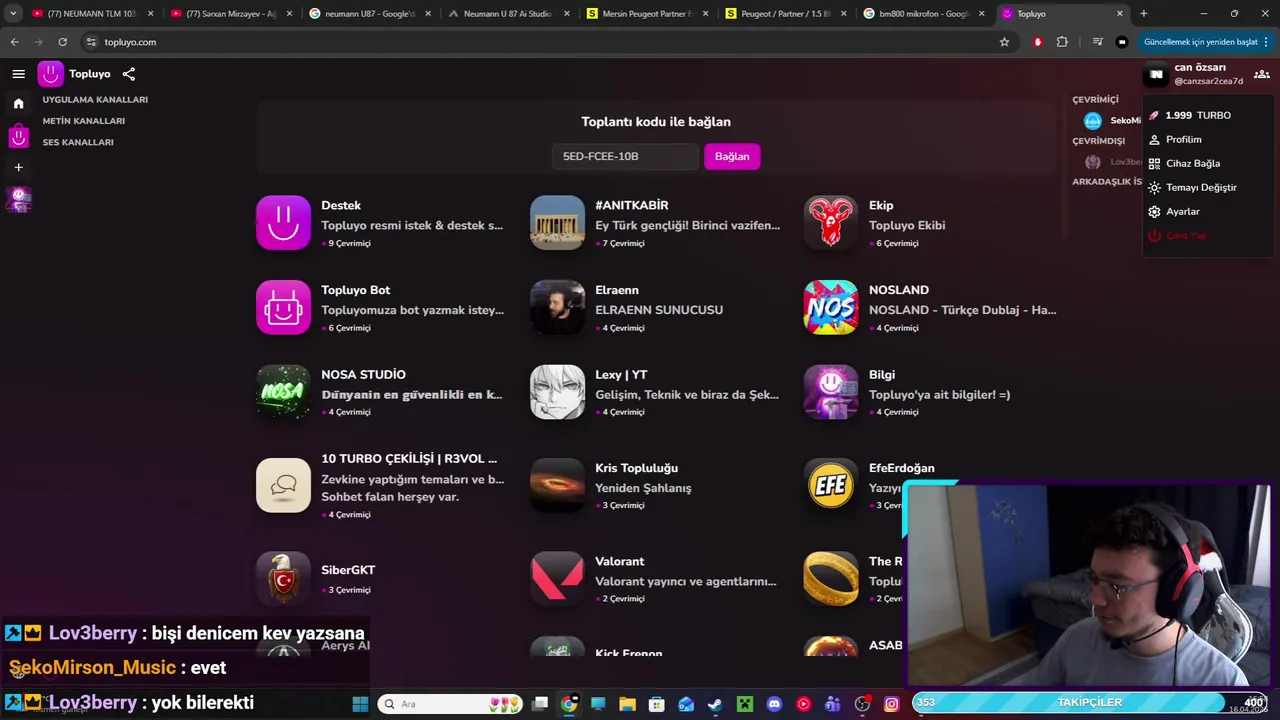1280x720 pixels.
Task: Open the Destek community icon
Action: pos(283,222)
